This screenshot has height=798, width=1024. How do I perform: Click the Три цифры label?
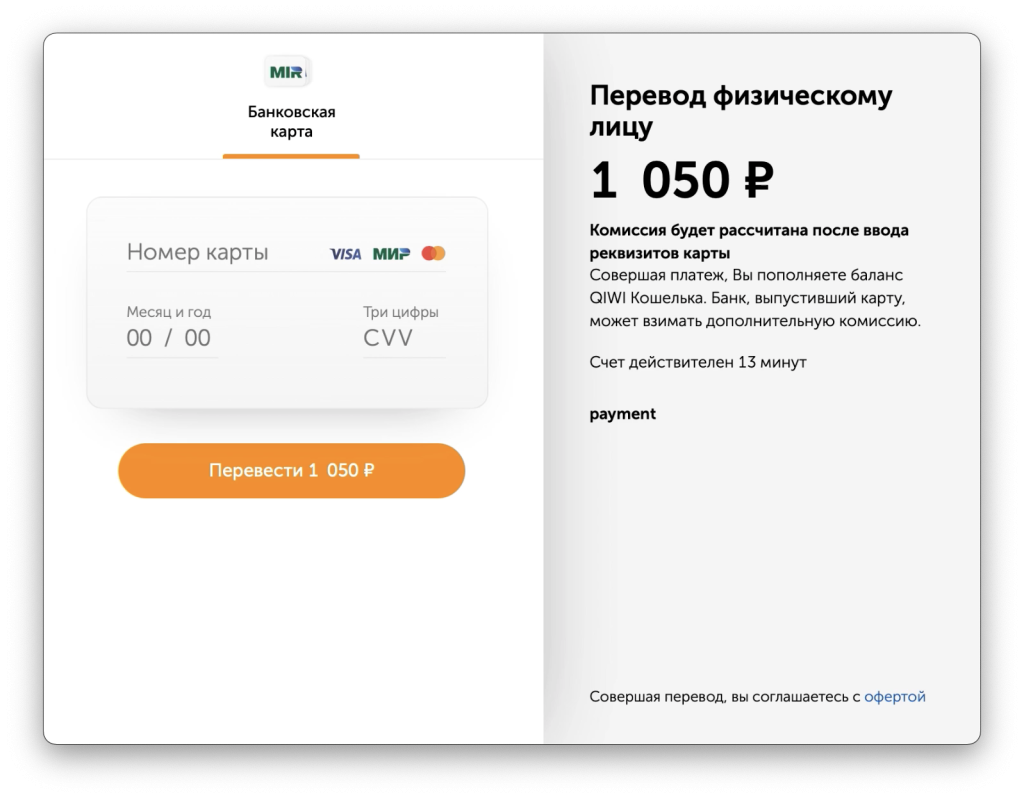coord(400,312)
